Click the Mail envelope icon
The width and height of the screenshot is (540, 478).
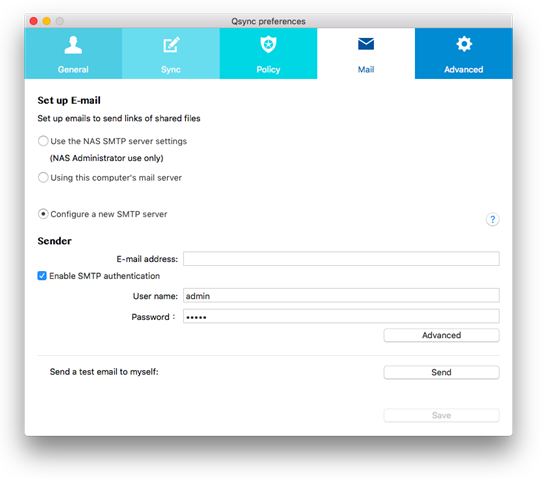click(x=366, y=44)
